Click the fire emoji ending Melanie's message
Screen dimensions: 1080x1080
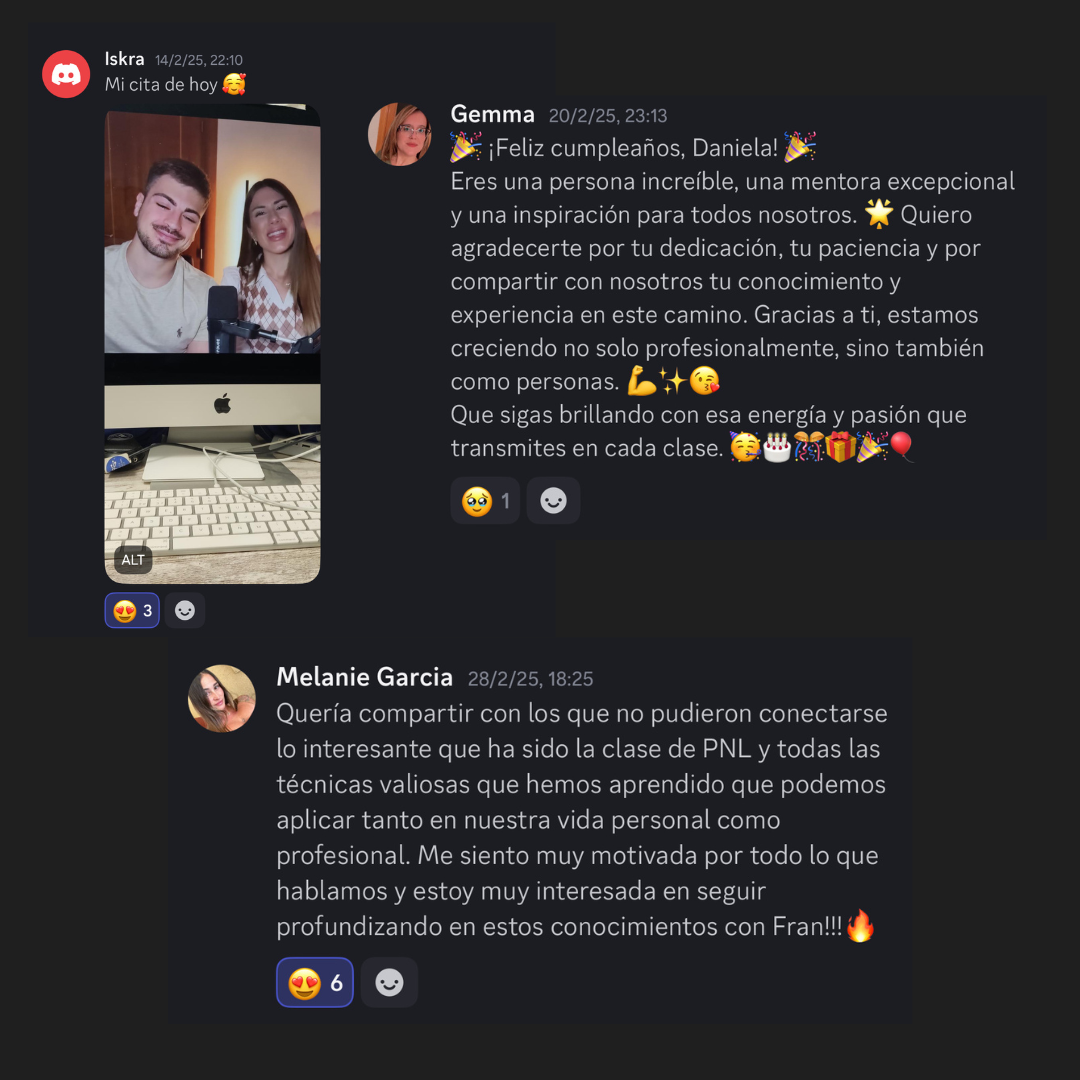860,926
